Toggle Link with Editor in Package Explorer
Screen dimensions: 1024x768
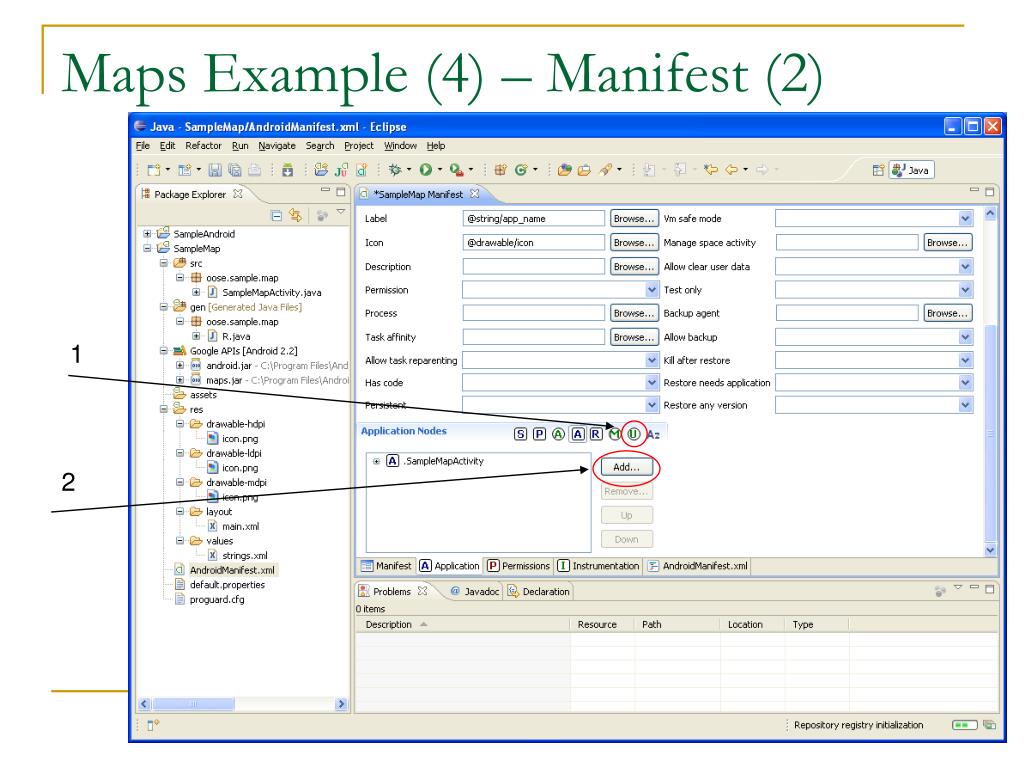[x=296, y=216]
